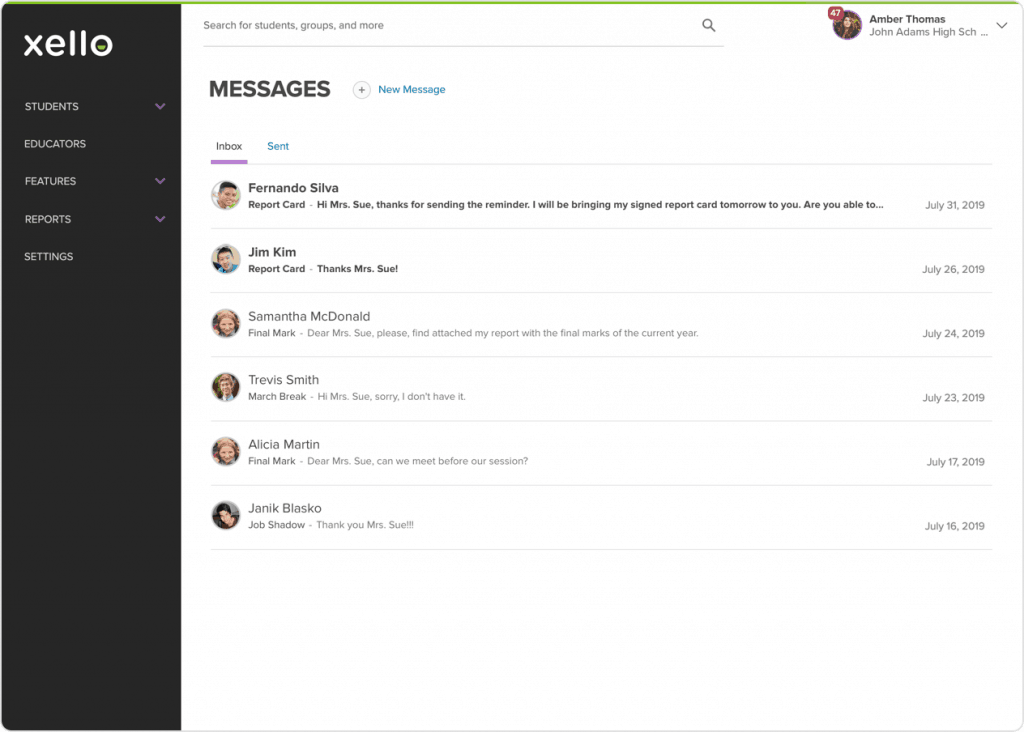The height and width of the screenshot is (732, 1024).
Task: Click the search magnifier icon
Action: [708, 26]
